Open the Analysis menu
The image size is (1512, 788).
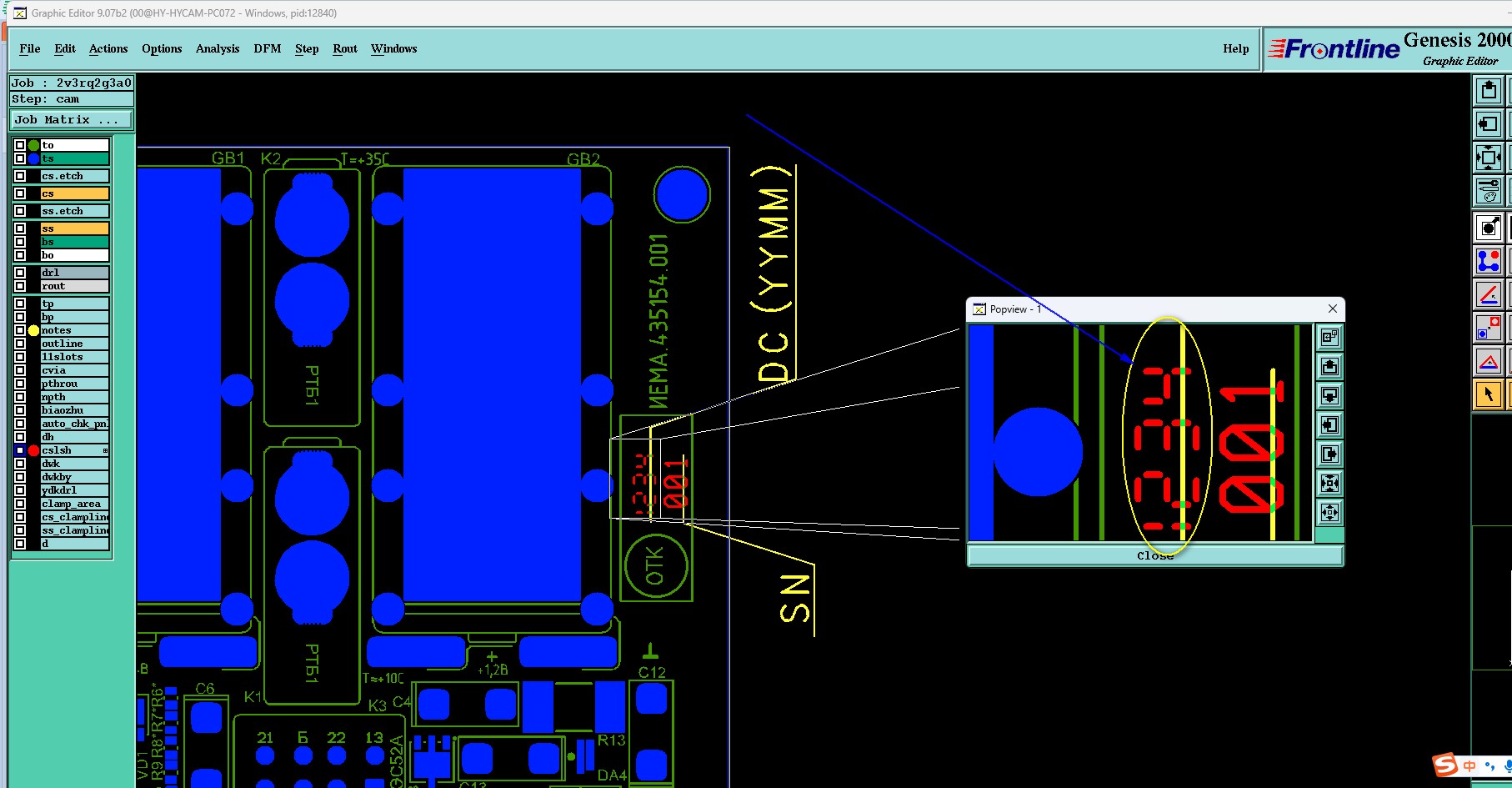(x=218, y=48)
